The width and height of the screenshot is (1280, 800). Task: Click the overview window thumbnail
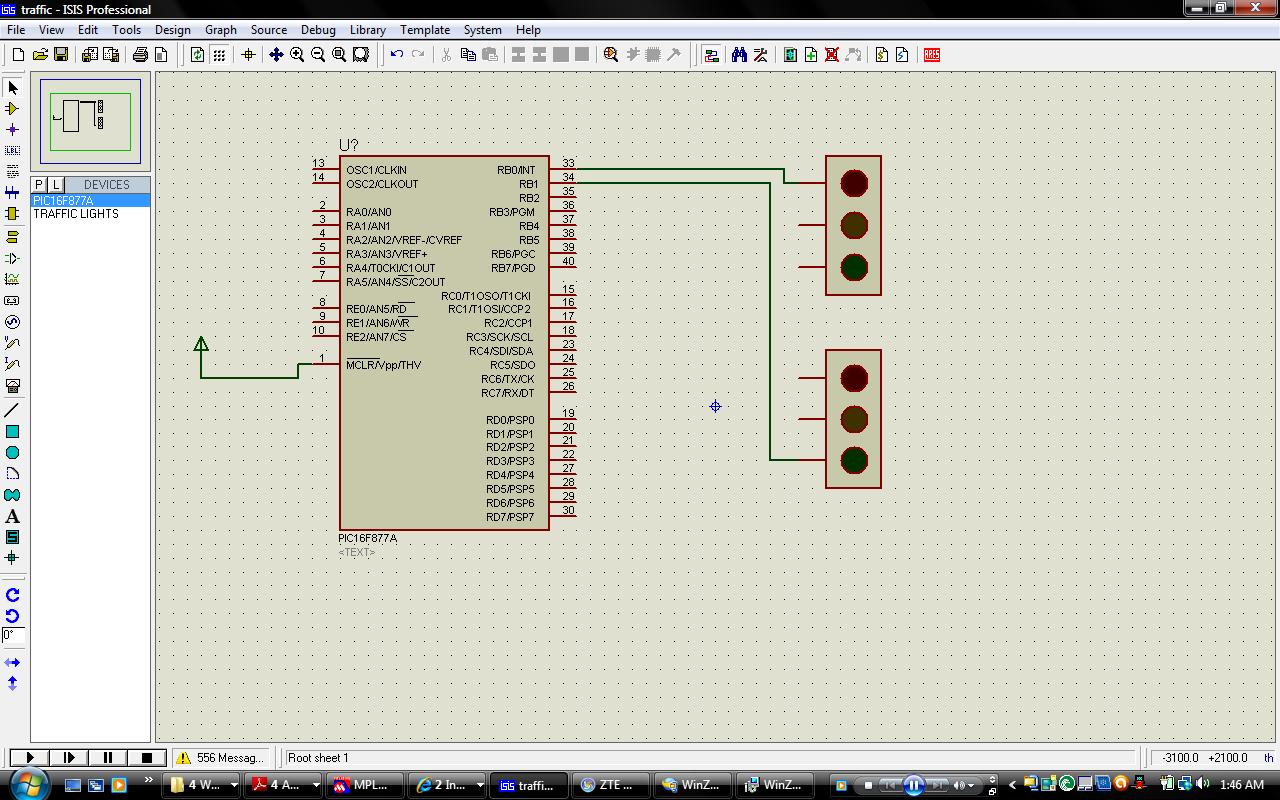coord(91,121)
